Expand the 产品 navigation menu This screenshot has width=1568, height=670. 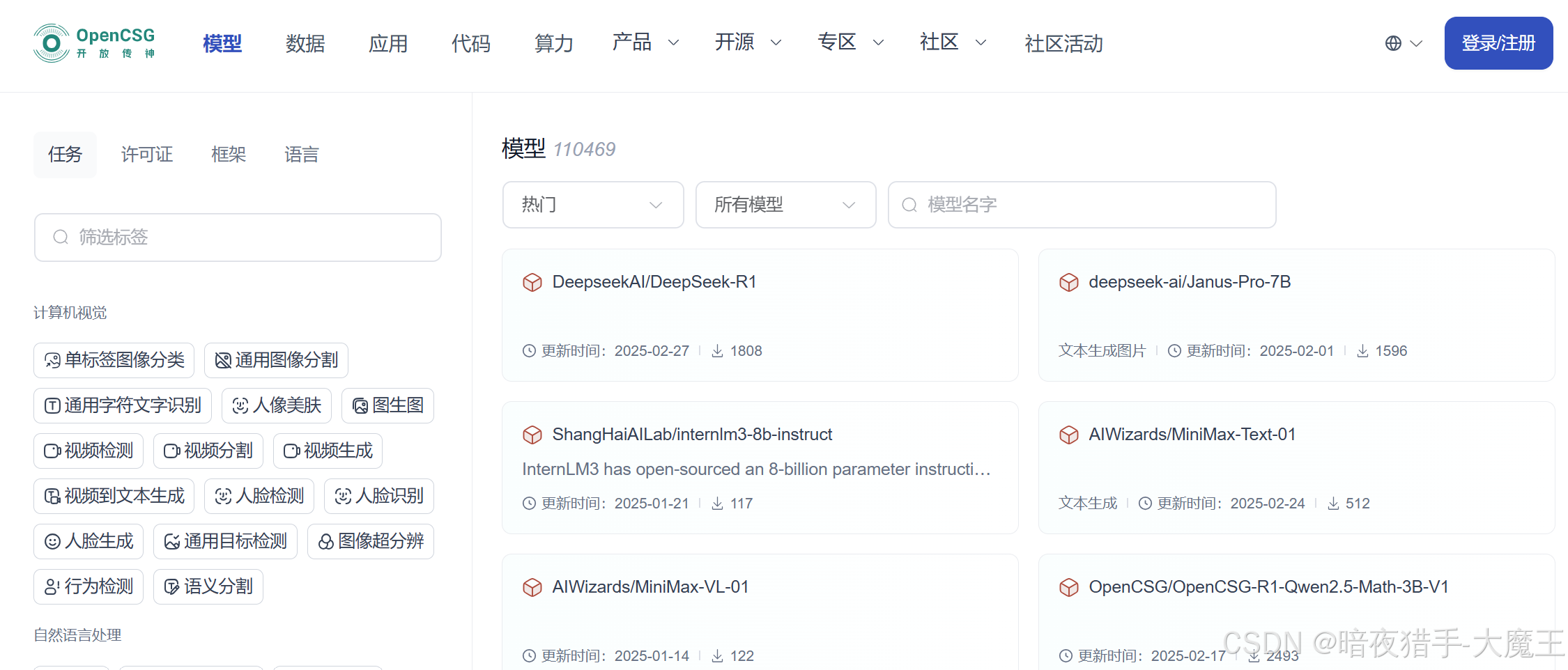click(x=645, y=42)
